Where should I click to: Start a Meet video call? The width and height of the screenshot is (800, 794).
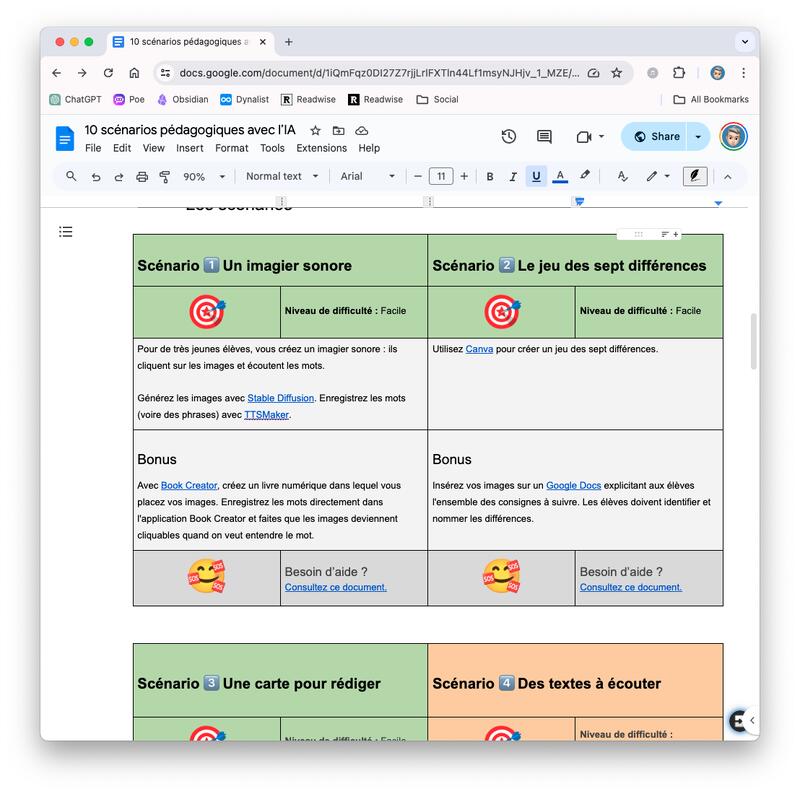(584, 137)
